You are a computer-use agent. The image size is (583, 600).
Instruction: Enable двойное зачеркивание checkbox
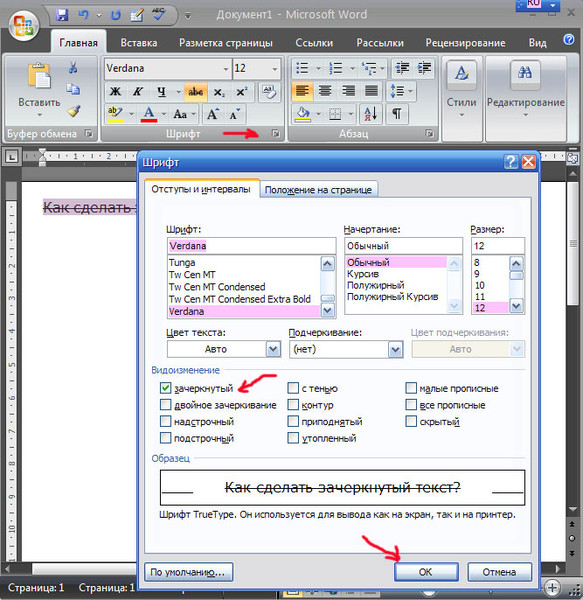[165, 405]
